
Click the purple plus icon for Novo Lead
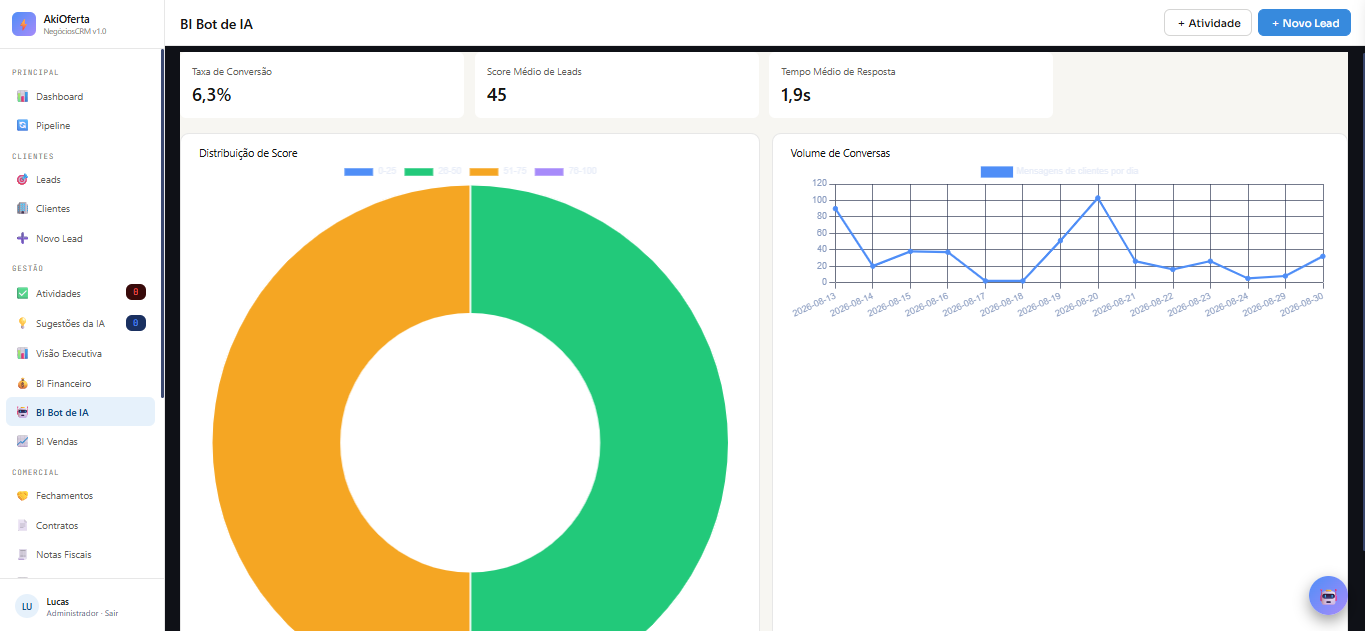click(x=23, y=239)
